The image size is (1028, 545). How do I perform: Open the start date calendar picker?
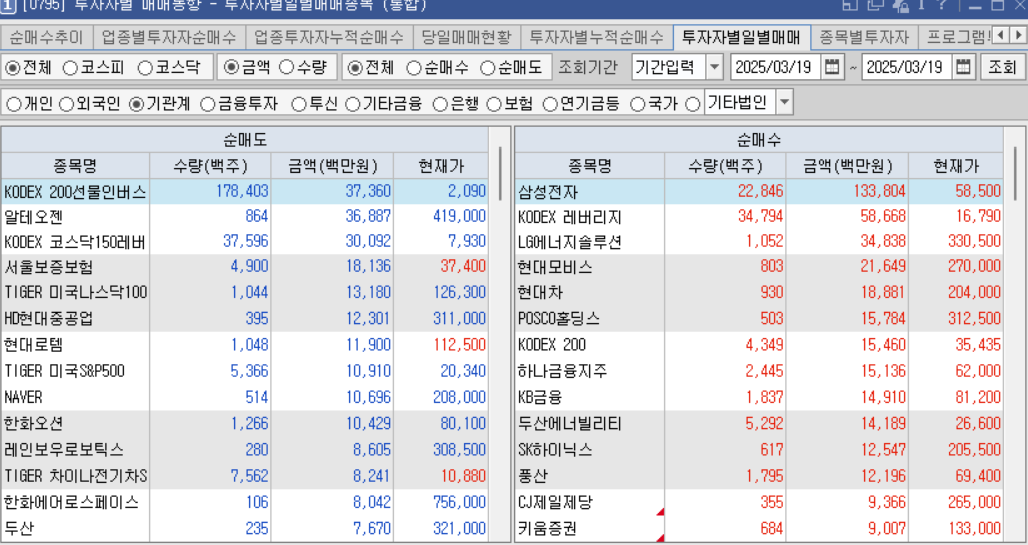click(831, 67)
